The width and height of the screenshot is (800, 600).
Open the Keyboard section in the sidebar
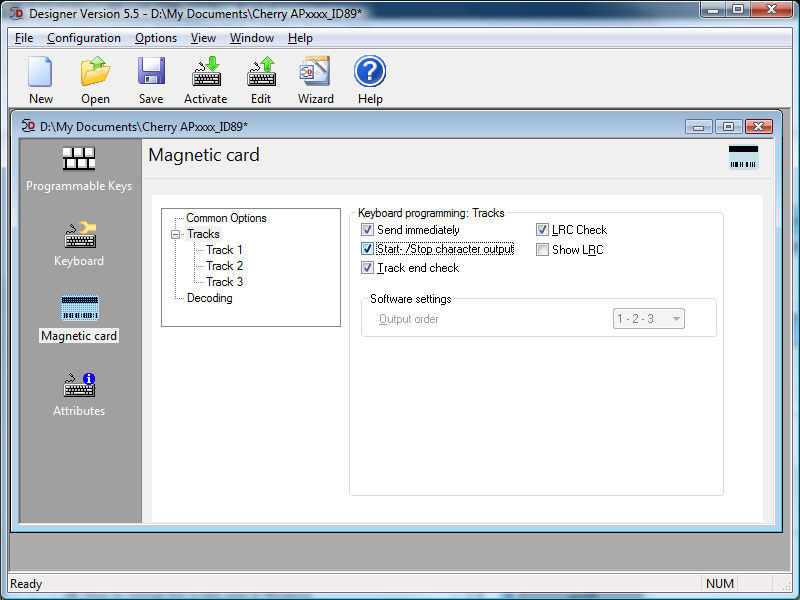(79, 244)
